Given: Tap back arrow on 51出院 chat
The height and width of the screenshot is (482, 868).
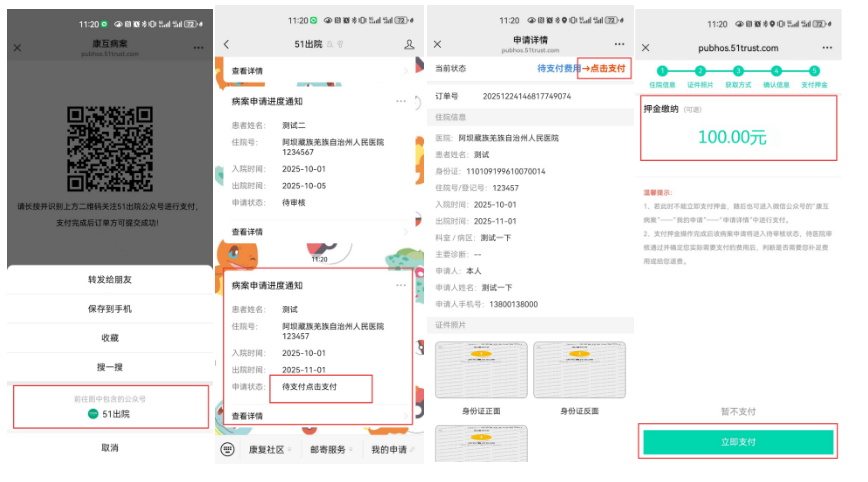Looking at the screenshot, I should click(x=227, y=44).
